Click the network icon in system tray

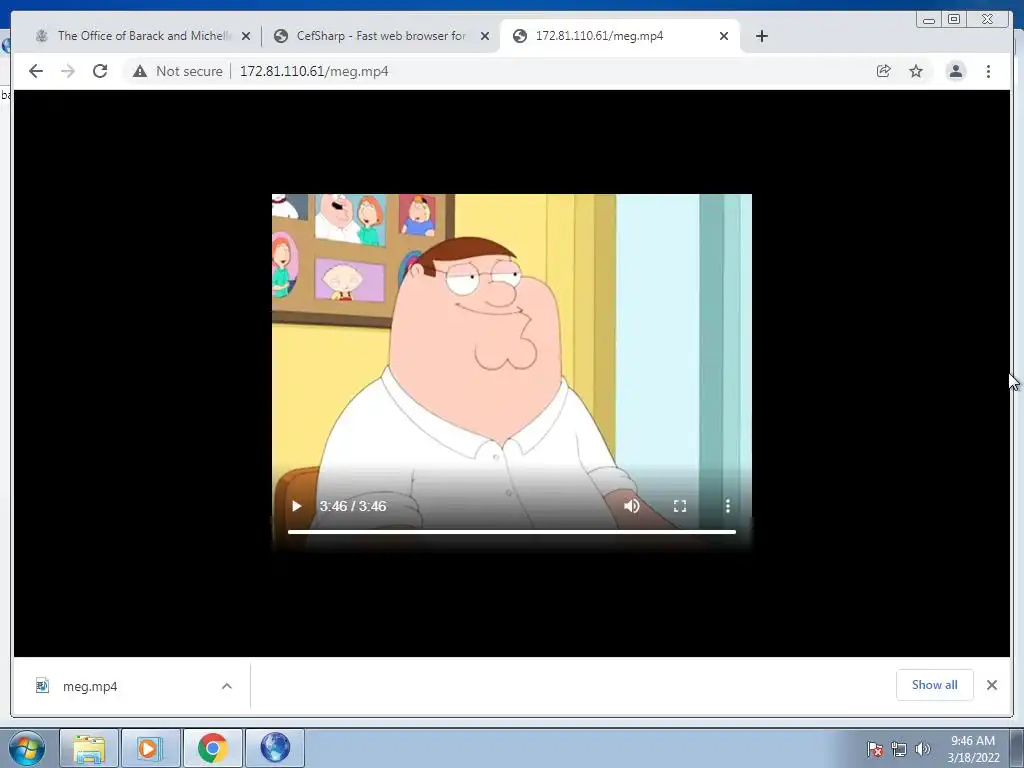point(899,749)
